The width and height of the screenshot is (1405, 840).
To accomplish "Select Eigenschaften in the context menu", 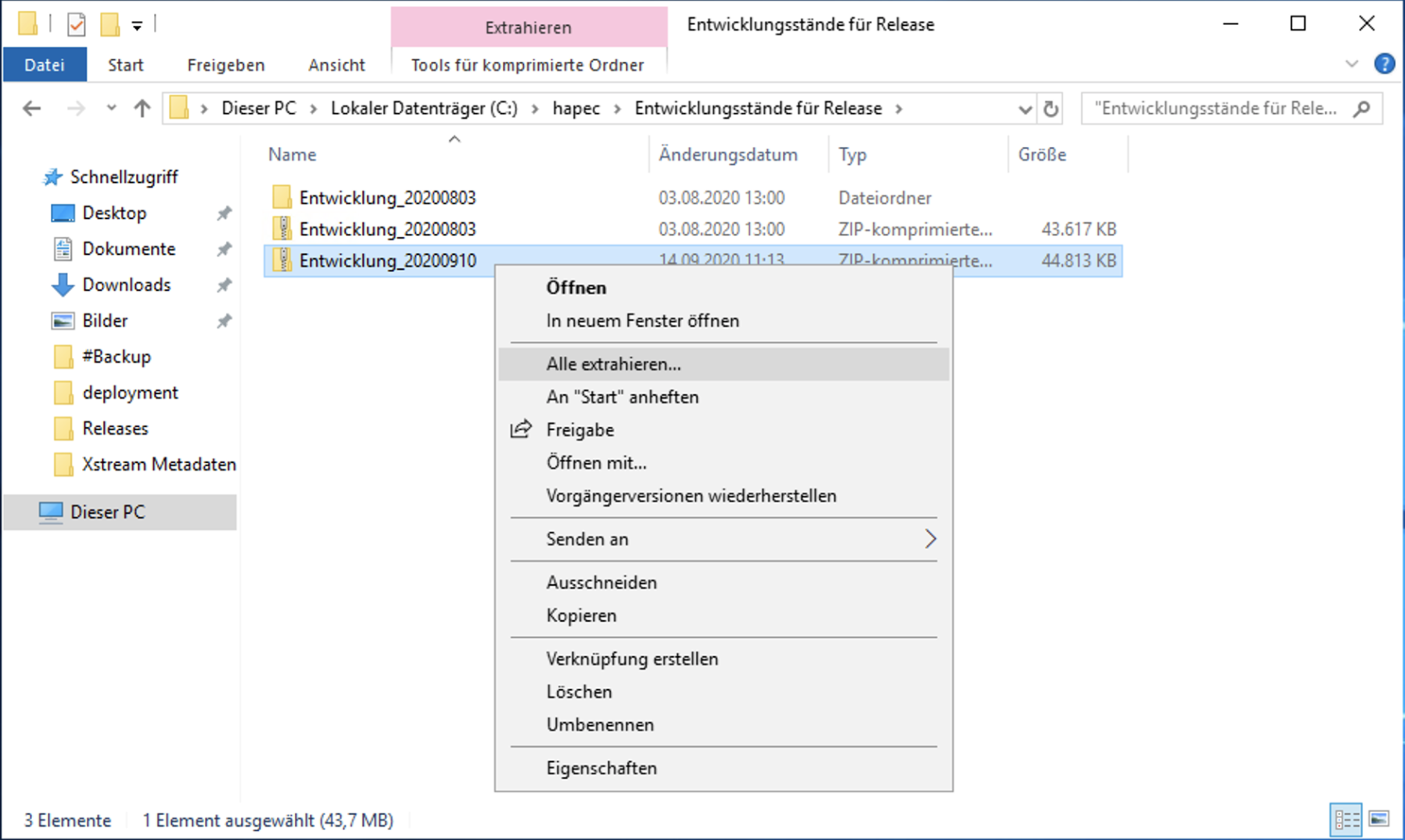I will tap(601, 768).
